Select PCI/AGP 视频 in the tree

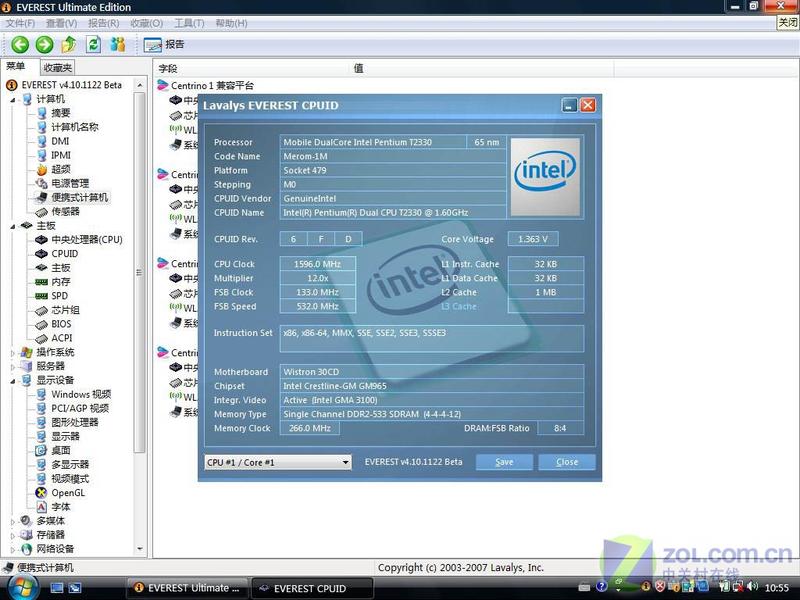pyautogui.click(x=80, y=408)
